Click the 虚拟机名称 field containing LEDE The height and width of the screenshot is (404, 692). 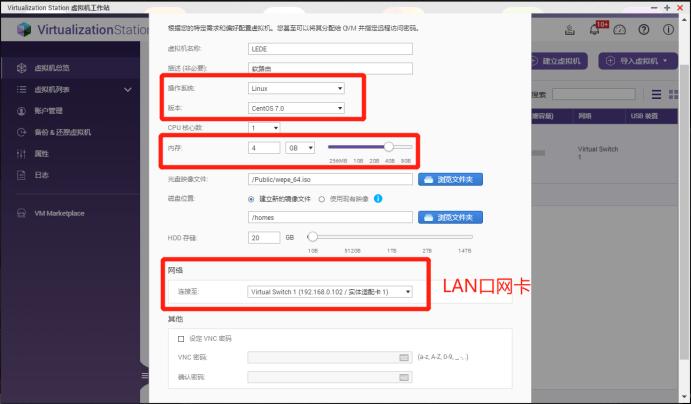tap(330, 49)
